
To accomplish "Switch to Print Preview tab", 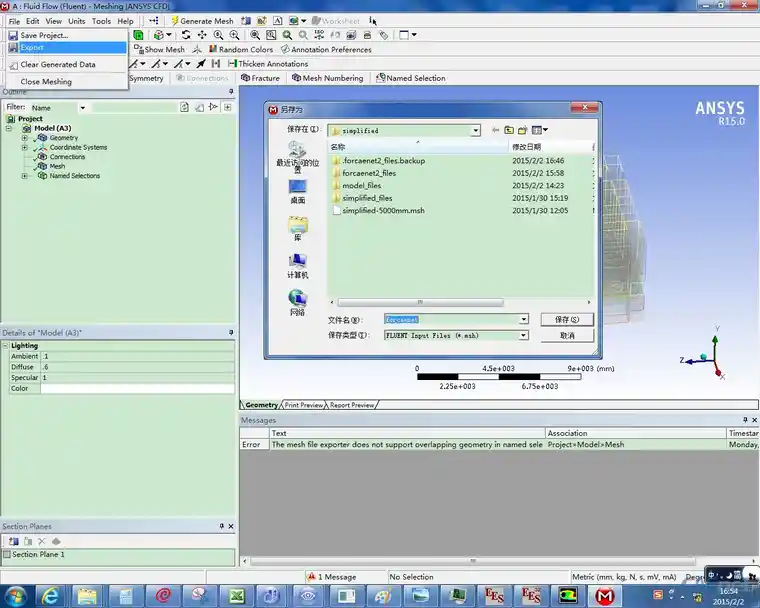I will tap(304, 405).
